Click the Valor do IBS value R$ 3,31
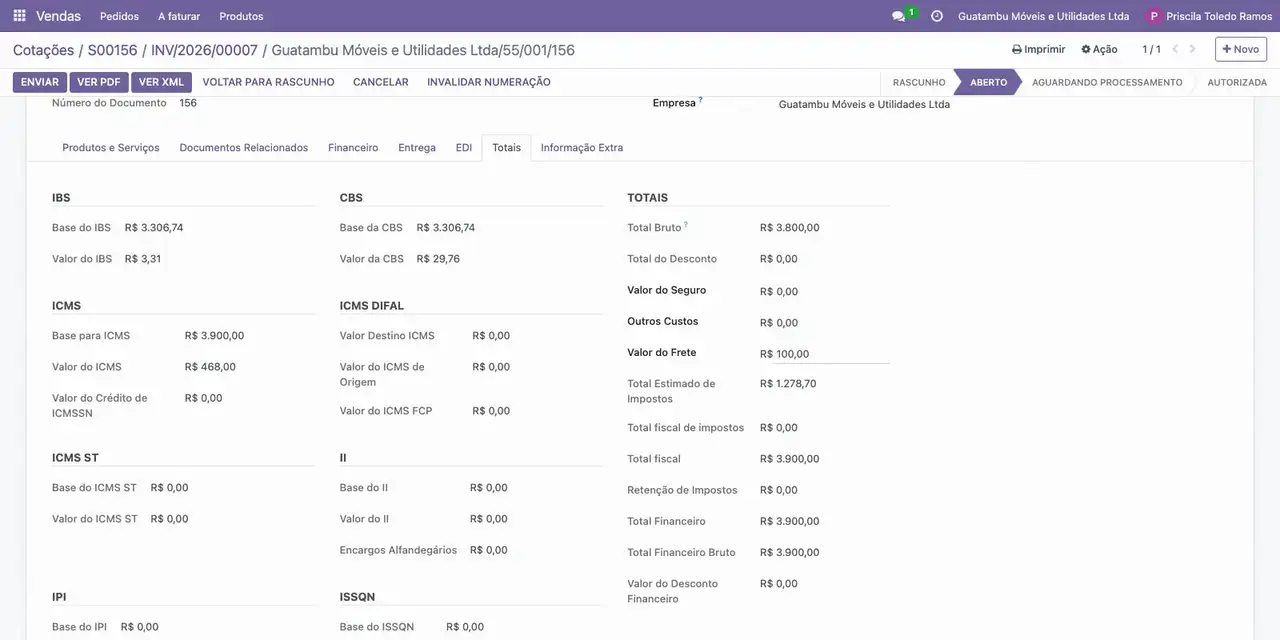Image resolution: width=1280 pixels, height=640 pixels. point(143,259)
